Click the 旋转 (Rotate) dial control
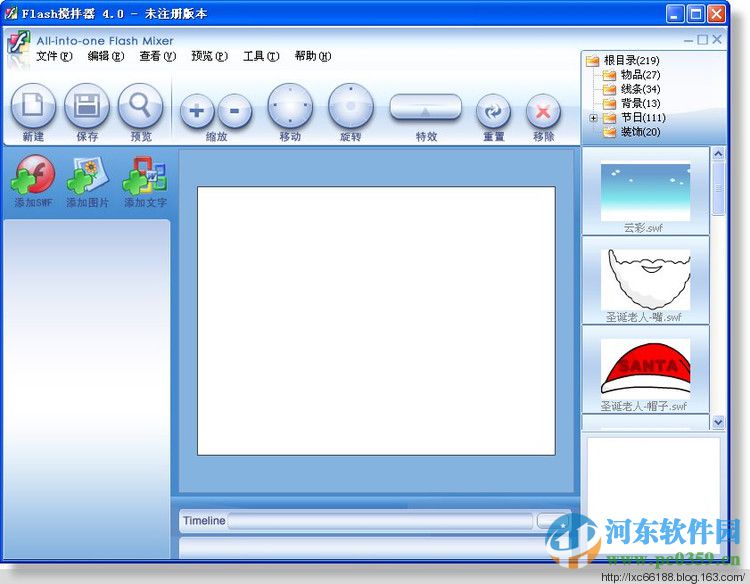This screenshot has height=584, width=750. point(351,106)
